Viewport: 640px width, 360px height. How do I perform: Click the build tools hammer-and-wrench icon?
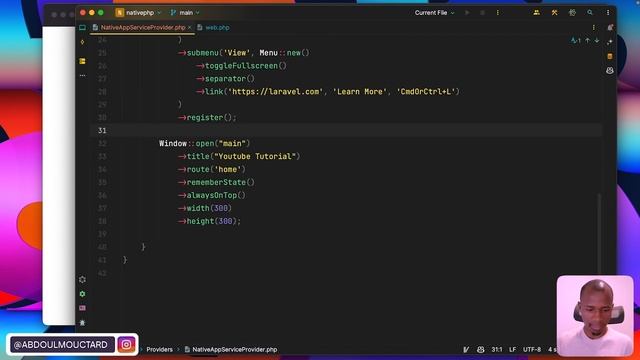coord(554,13)
